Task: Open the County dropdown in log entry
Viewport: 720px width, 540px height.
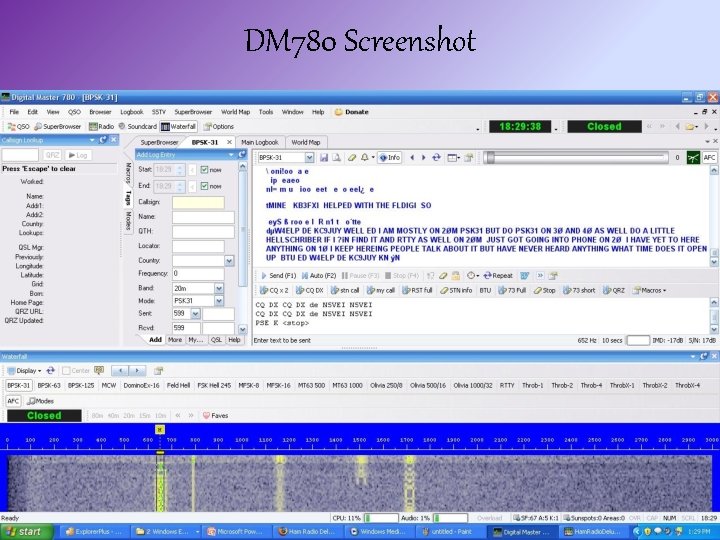Action: click(x=229, y=261)
